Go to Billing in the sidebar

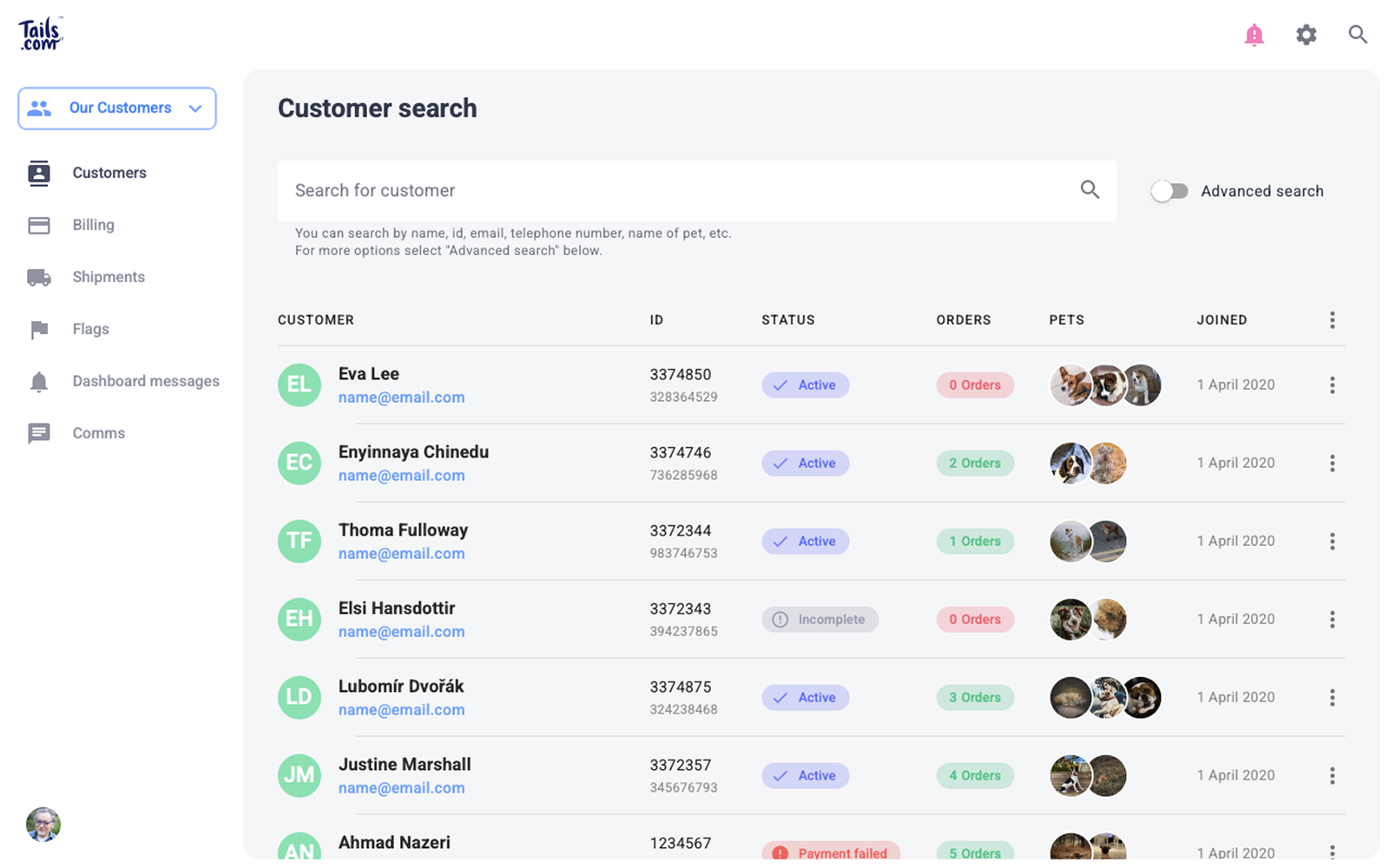click(x=93, y=225)
